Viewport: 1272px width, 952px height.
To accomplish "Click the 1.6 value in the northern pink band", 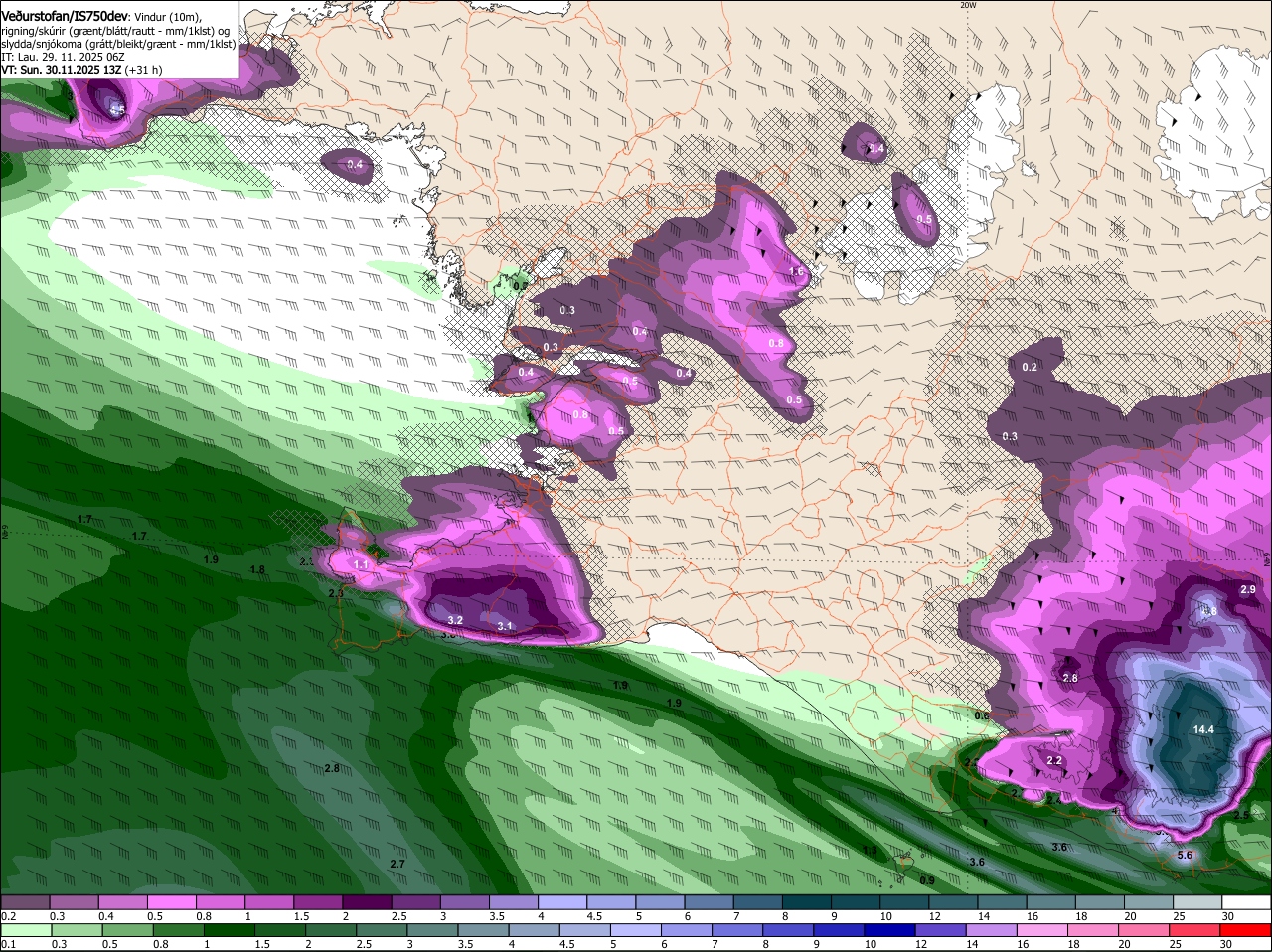I will tap(796, 272).
